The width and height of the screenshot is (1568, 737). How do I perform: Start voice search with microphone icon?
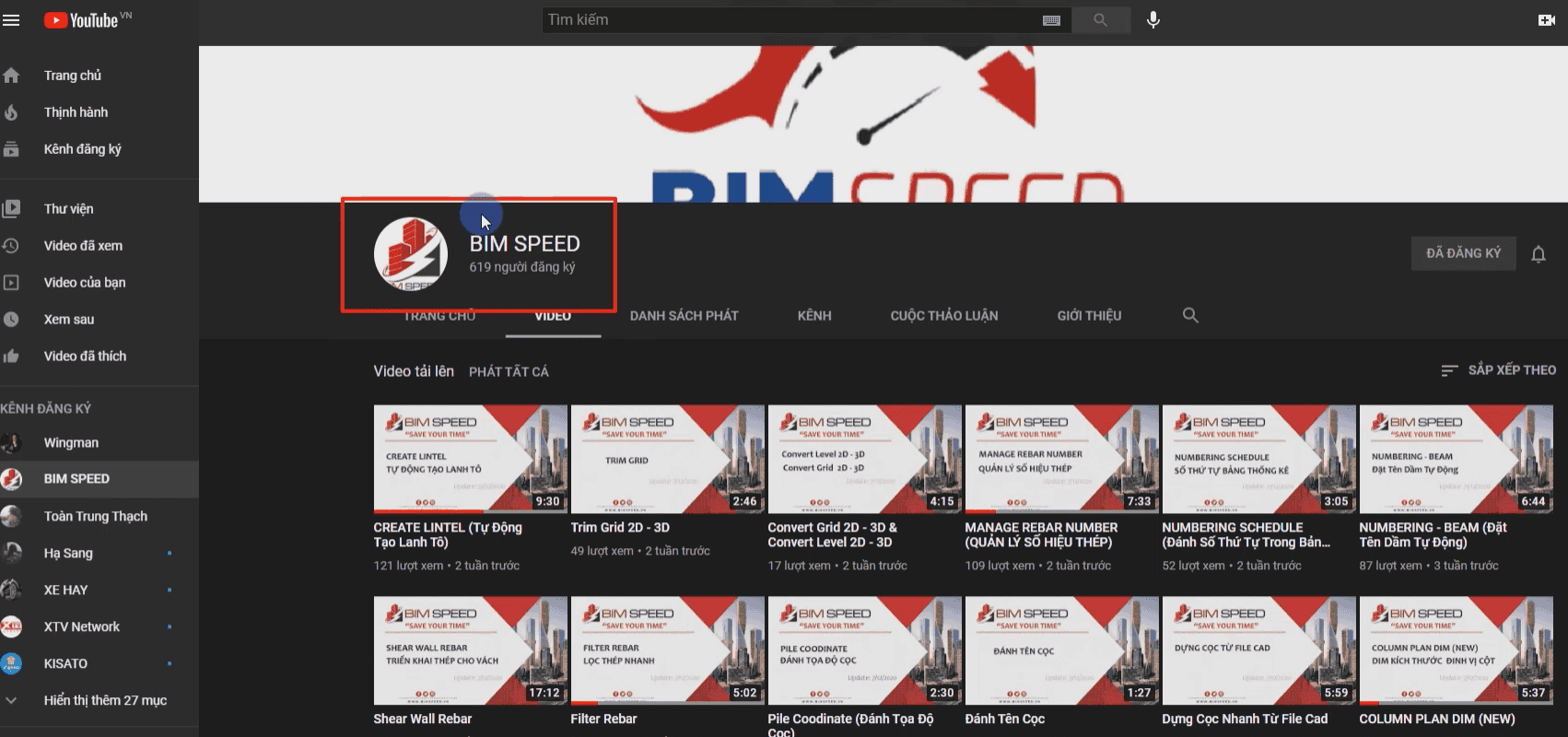(1153, 20)
